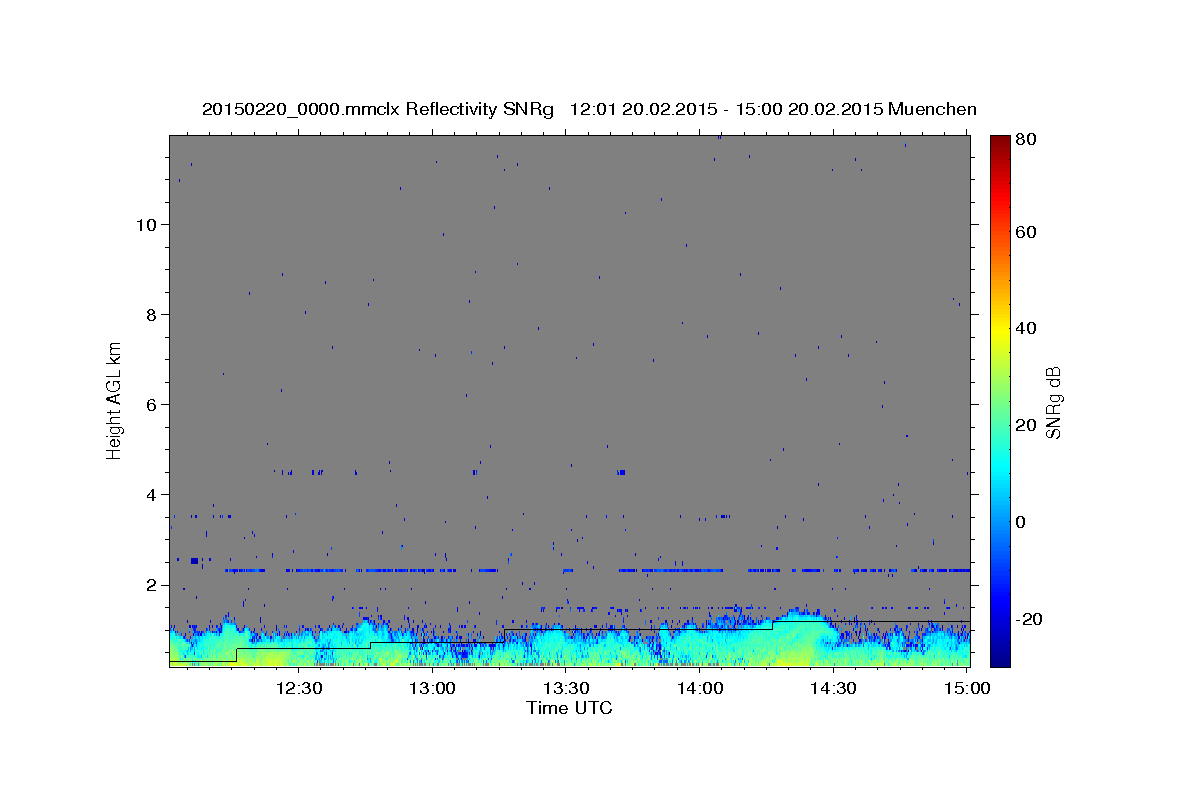Click the height tick label 4

point(152,495)
